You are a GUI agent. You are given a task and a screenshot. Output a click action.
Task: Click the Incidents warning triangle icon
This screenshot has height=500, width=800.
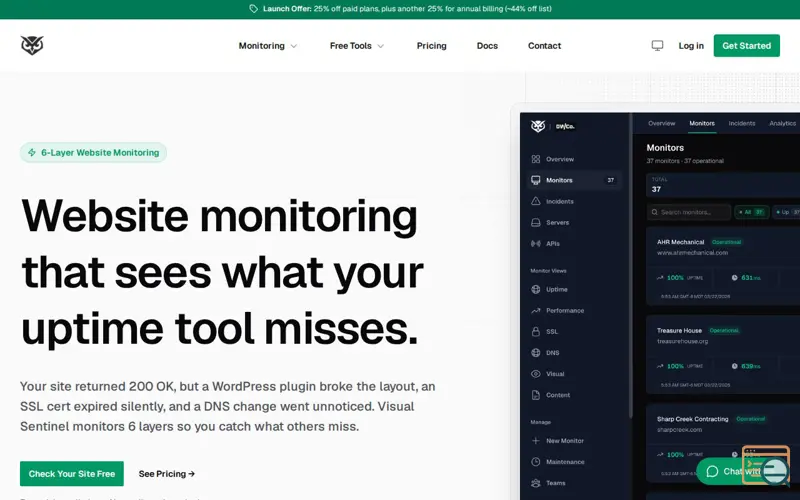click(536, 201)
